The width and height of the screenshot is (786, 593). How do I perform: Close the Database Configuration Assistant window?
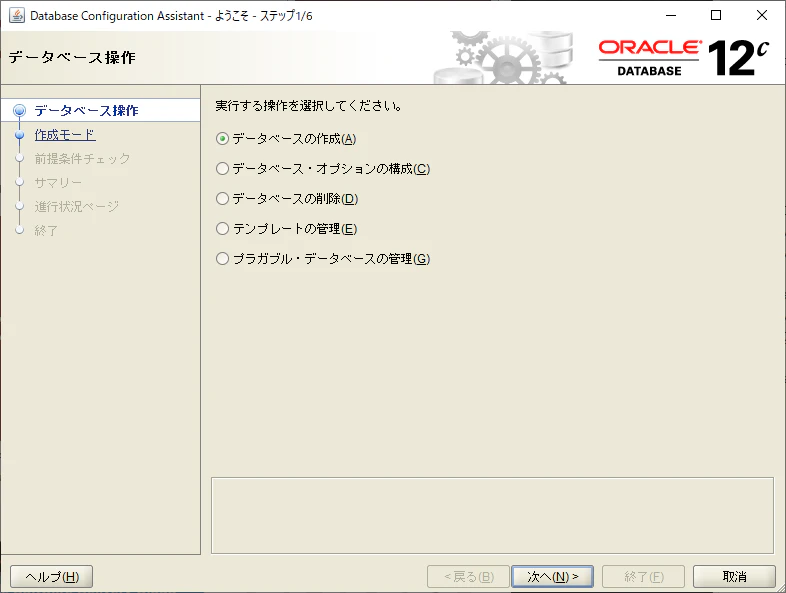[762, 16]
